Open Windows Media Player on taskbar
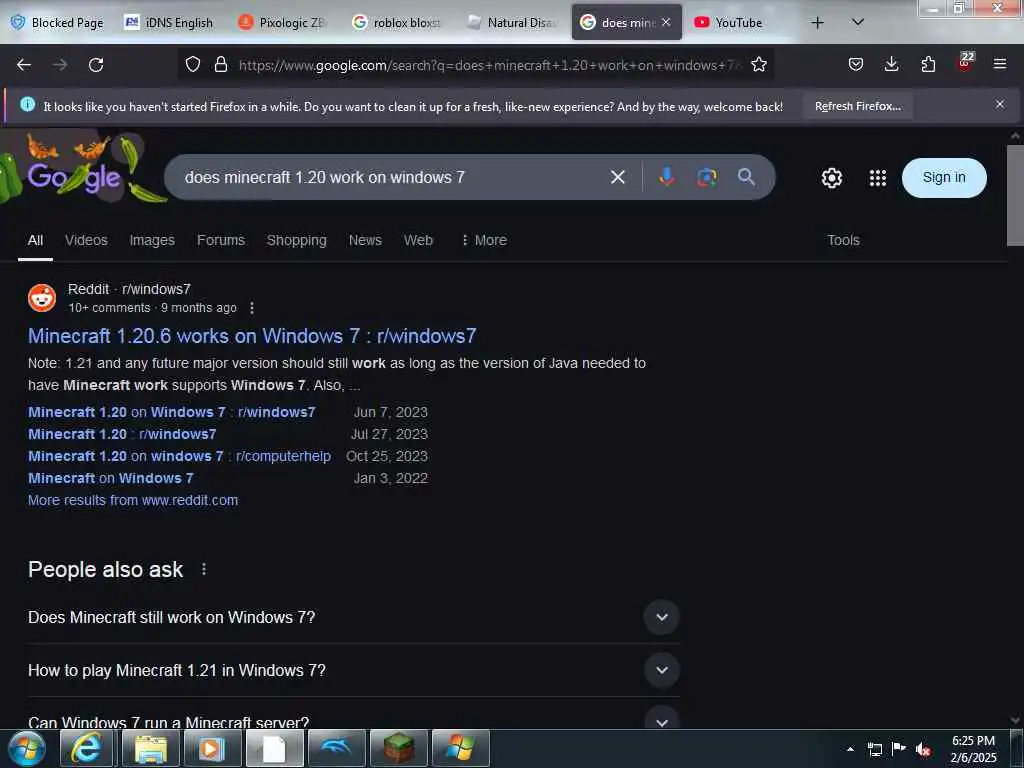This screenshot has height=768, width=1024. 212,748
